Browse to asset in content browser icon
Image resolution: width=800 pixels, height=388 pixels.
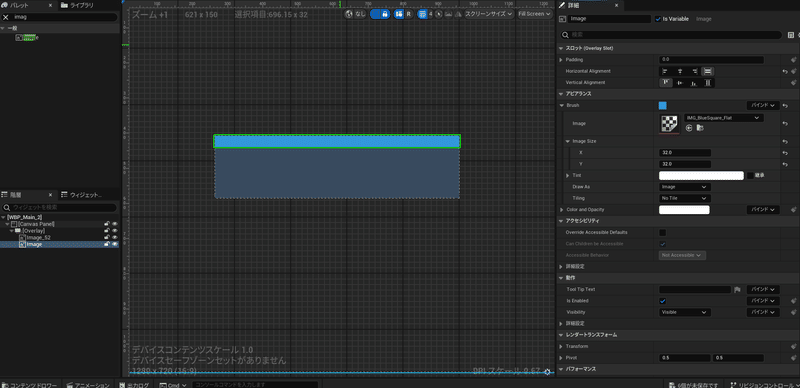(700, 128)
